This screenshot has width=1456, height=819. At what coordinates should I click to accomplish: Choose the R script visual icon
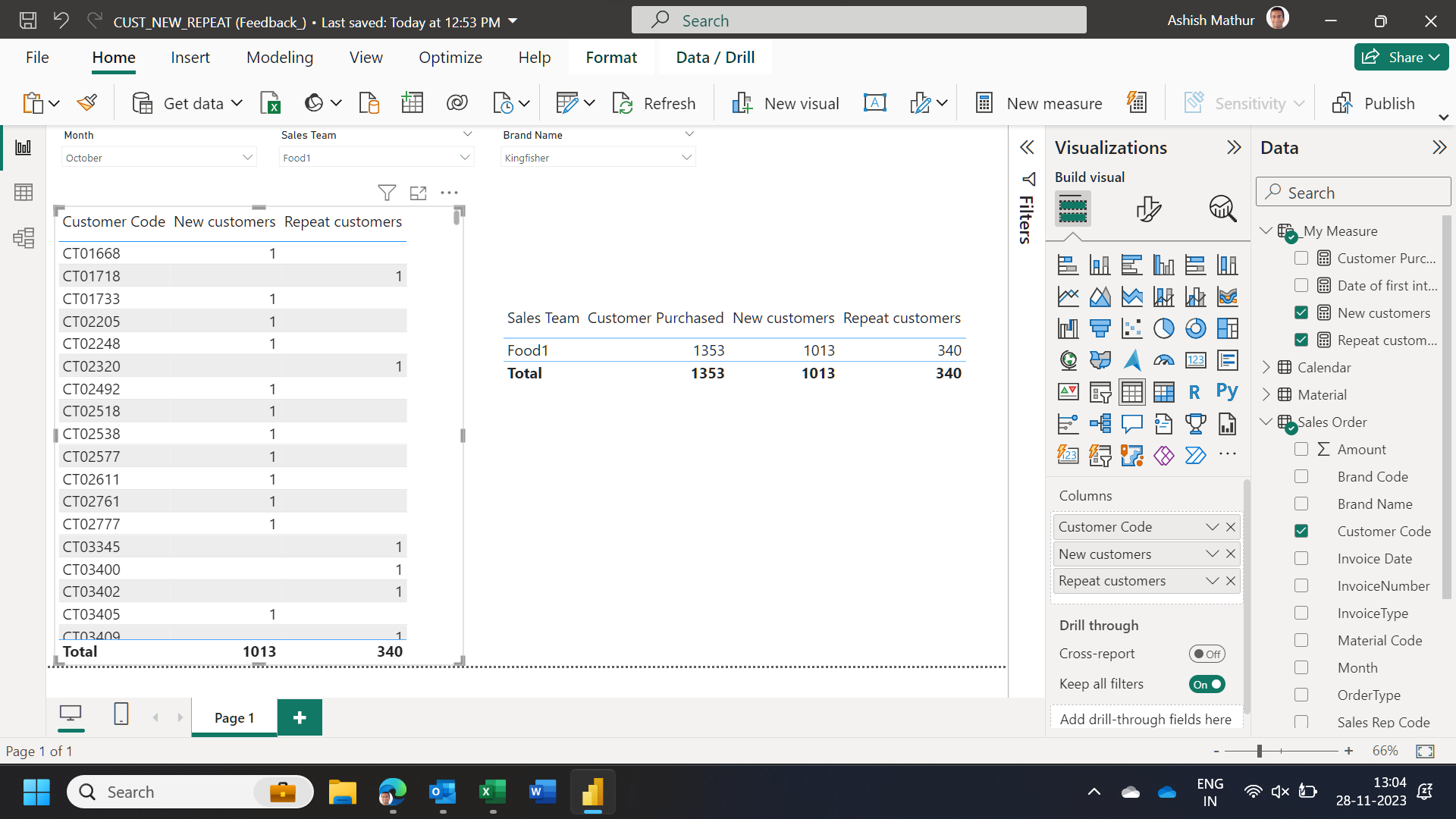click(x=1195, y=392)
